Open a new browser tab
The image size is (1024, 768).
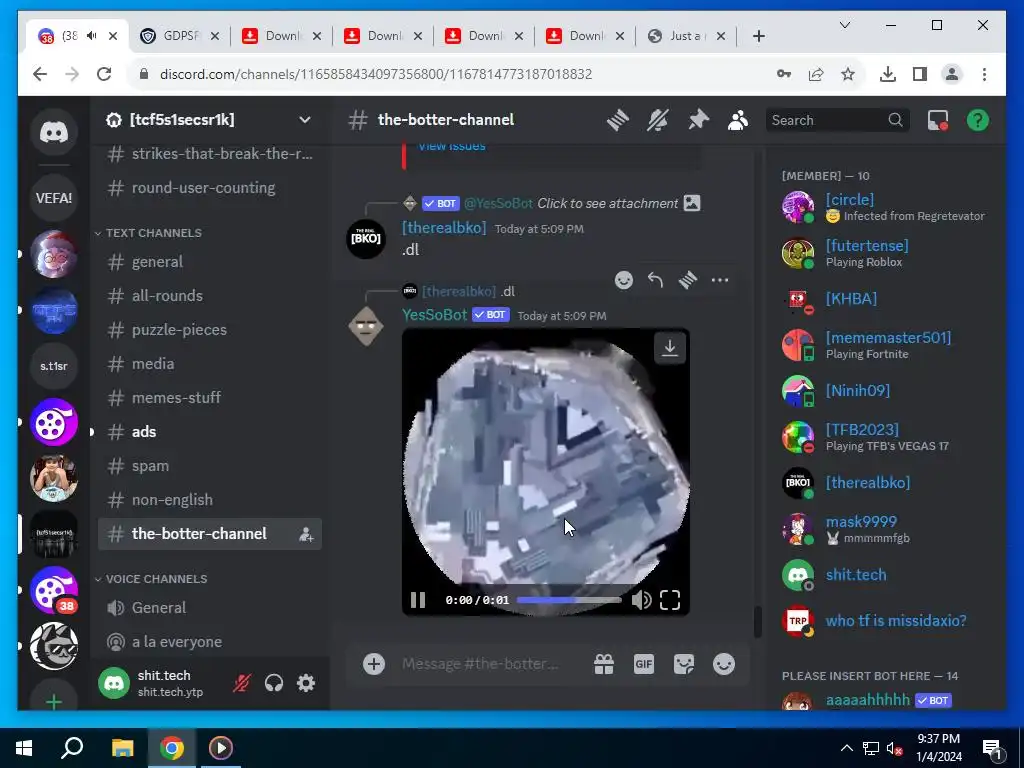[x=758, y=36]
